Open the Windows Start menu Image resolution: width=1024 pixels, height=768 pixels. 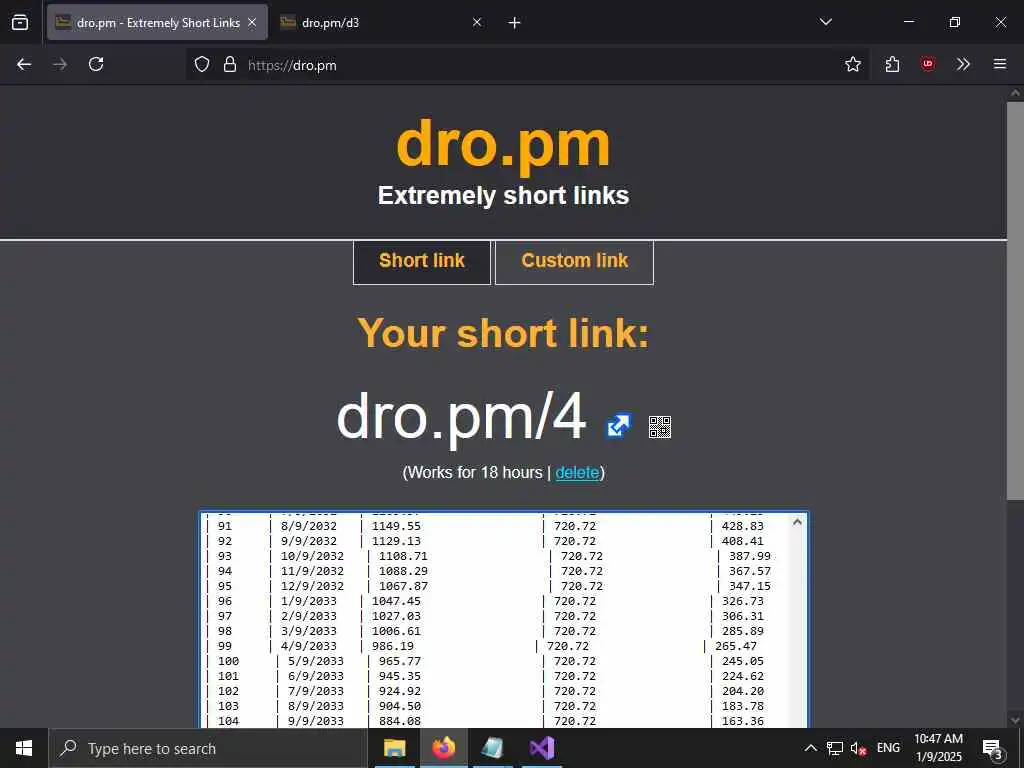[x=24, y=748]
